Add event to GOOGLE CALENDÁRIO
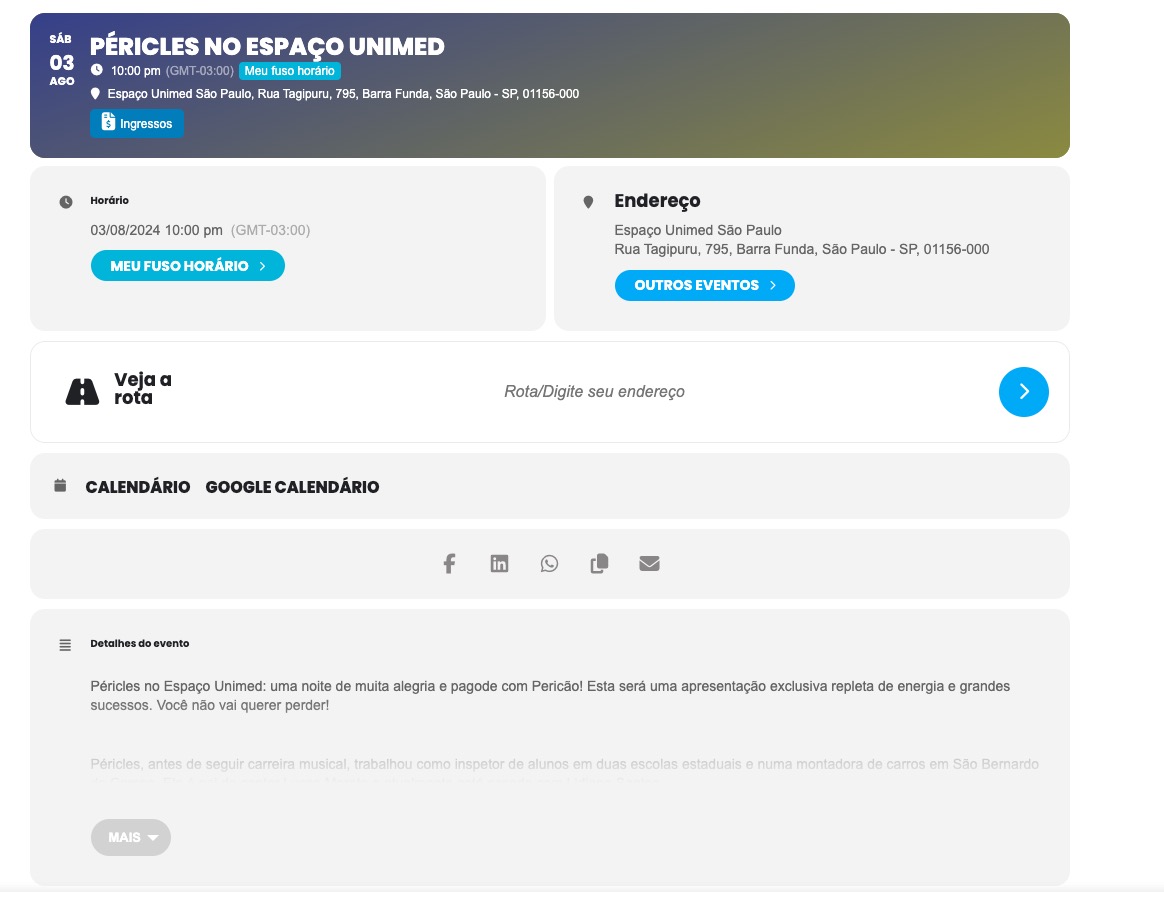 pyautogui.click(x=292, y=487)
